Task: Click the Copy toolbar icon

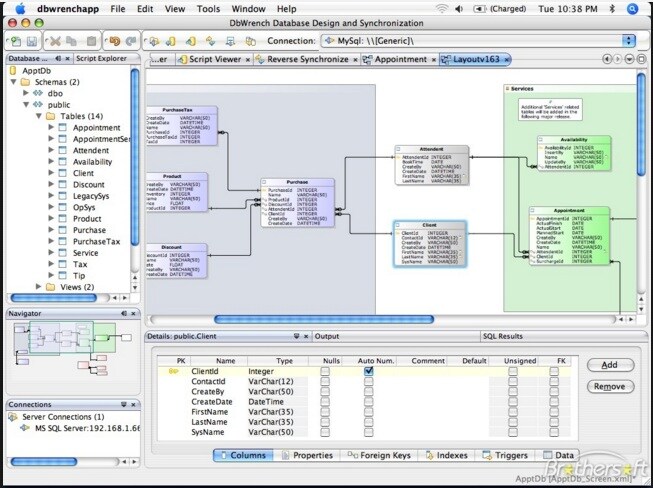Action: coord(72,41)
